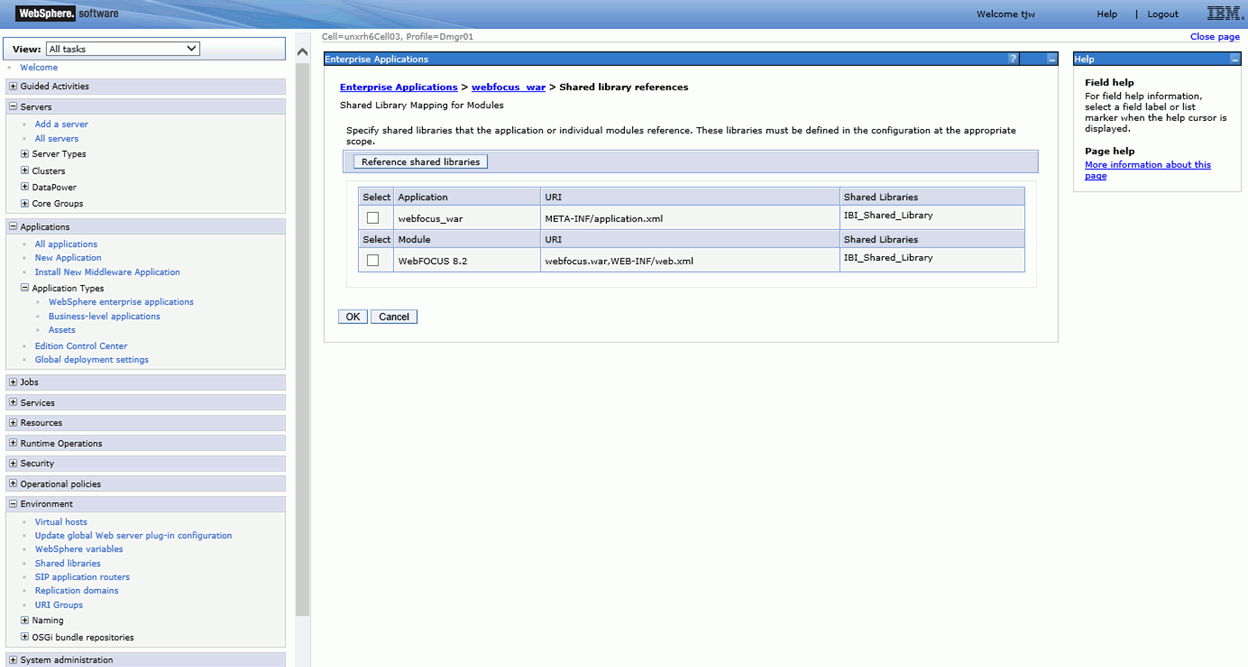Open Edition Control Center link
1248x667 pixels.
(x=81, y=346)
